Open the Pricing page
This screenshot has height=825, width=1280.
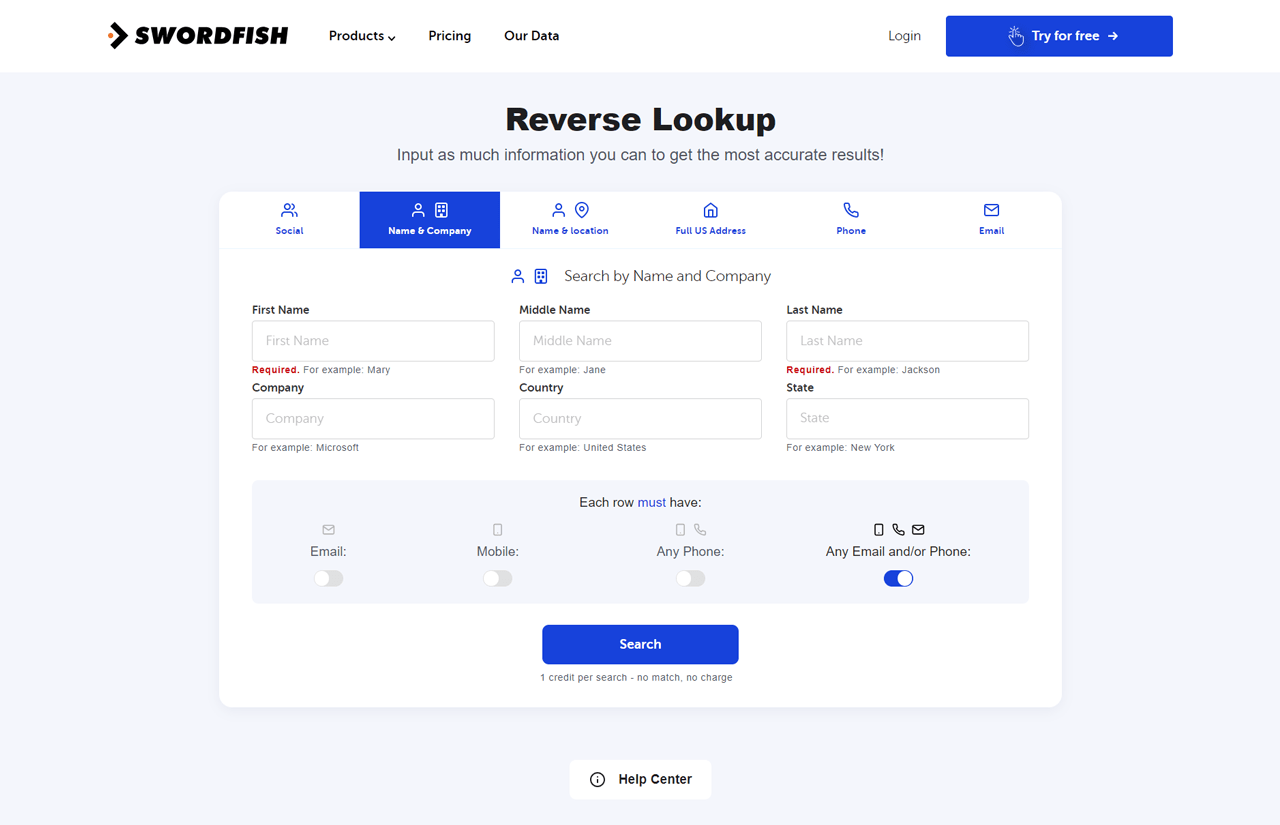pyautogui.click(x=449, y=35)
